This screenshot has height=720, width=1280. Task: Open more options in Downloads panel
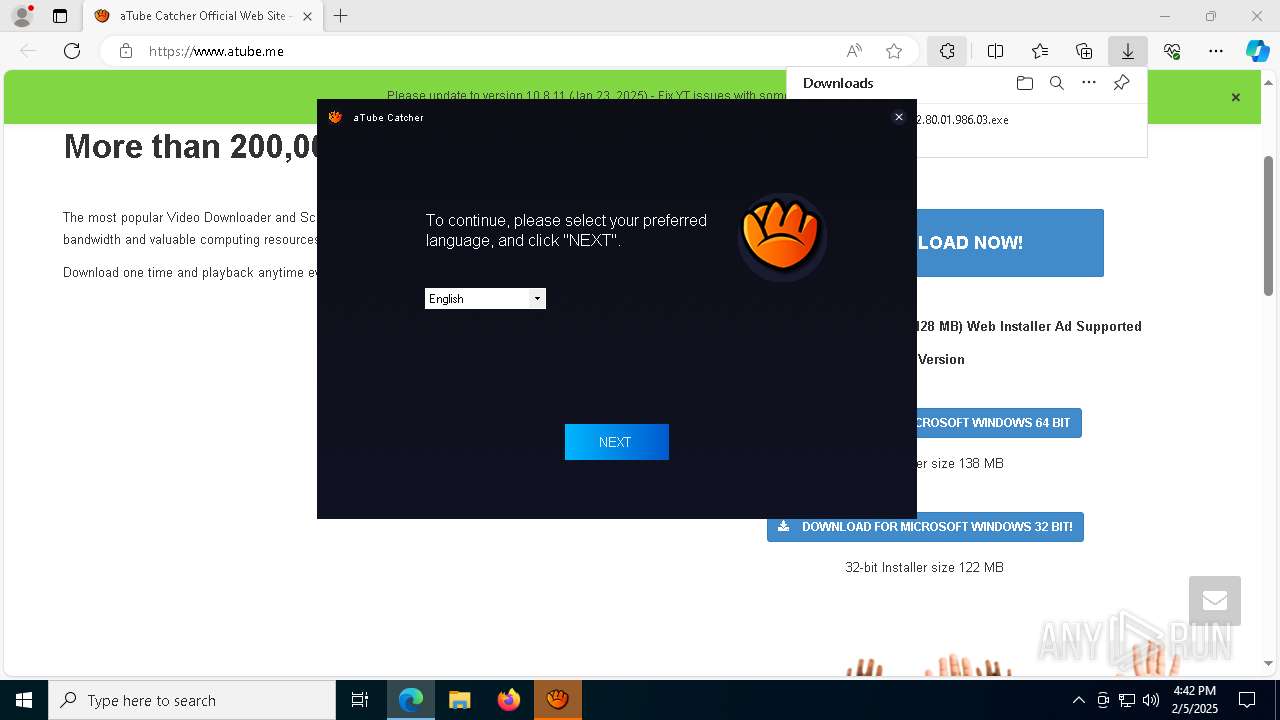pyautogui.click(x=1089, y=83)
